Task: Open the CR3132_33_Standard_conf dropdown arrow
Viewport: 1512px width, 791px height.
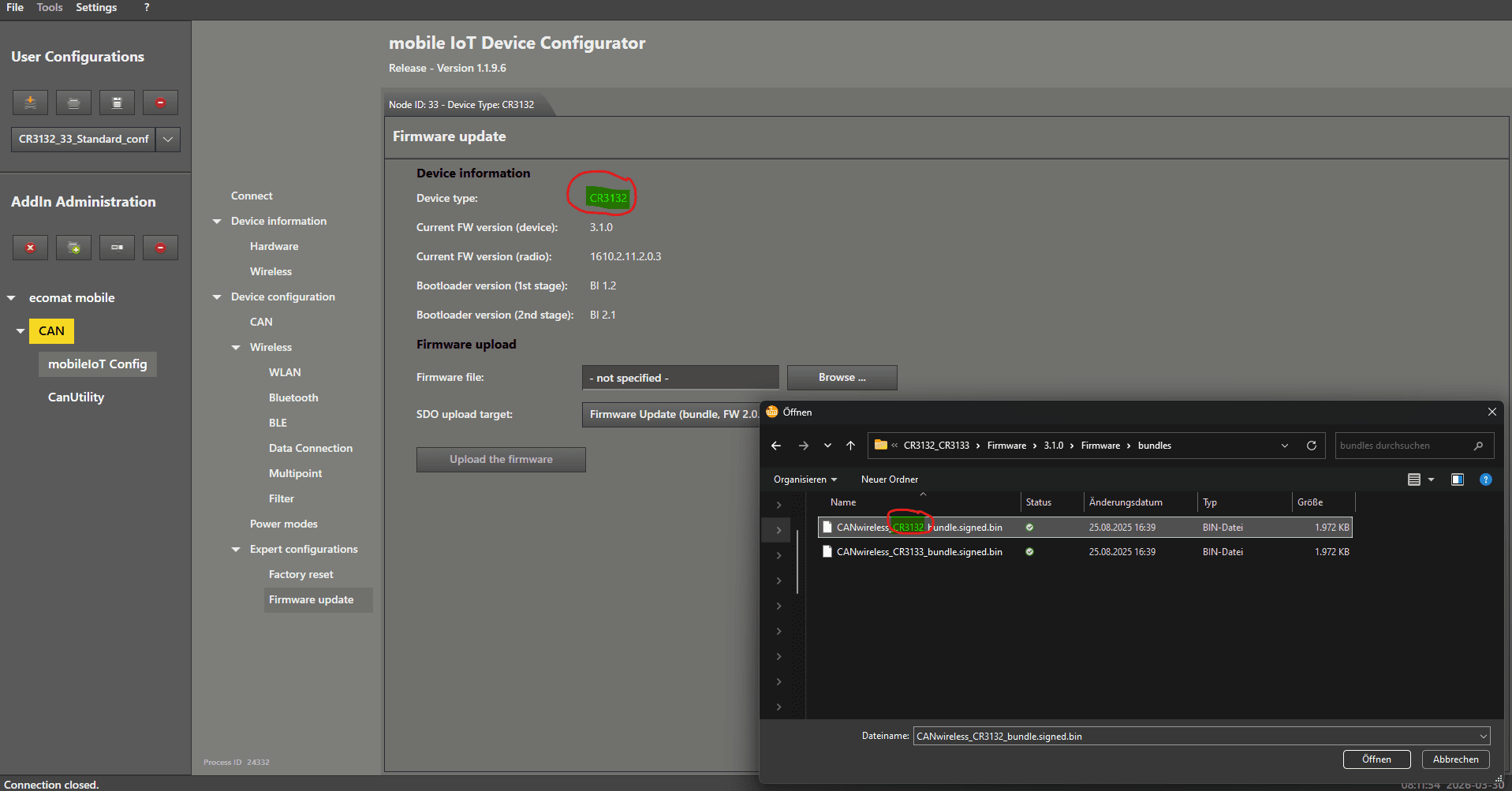Action: tap(168, 140)
